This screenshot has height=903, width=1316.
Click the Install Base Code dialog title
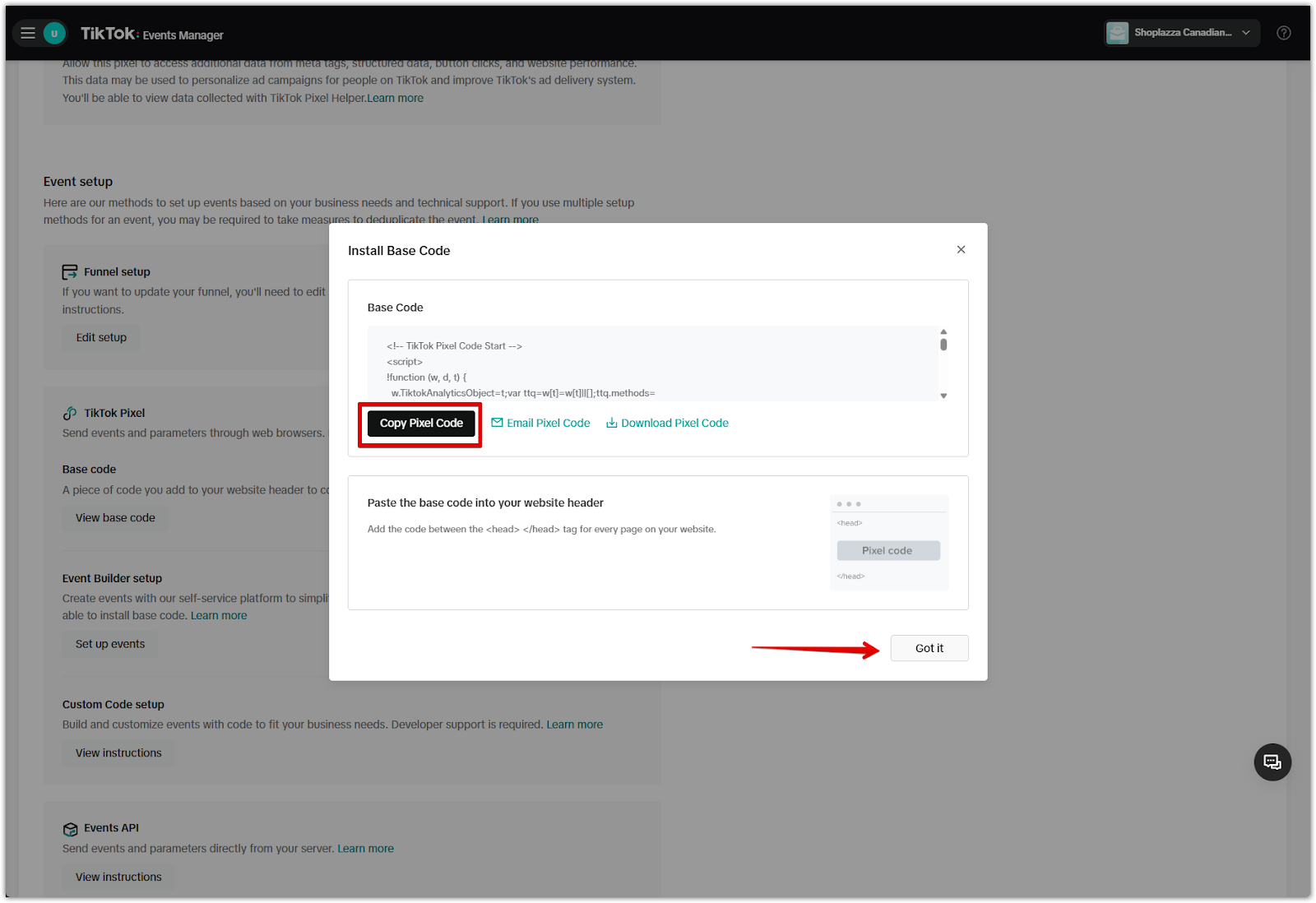[x=399, y=251]
